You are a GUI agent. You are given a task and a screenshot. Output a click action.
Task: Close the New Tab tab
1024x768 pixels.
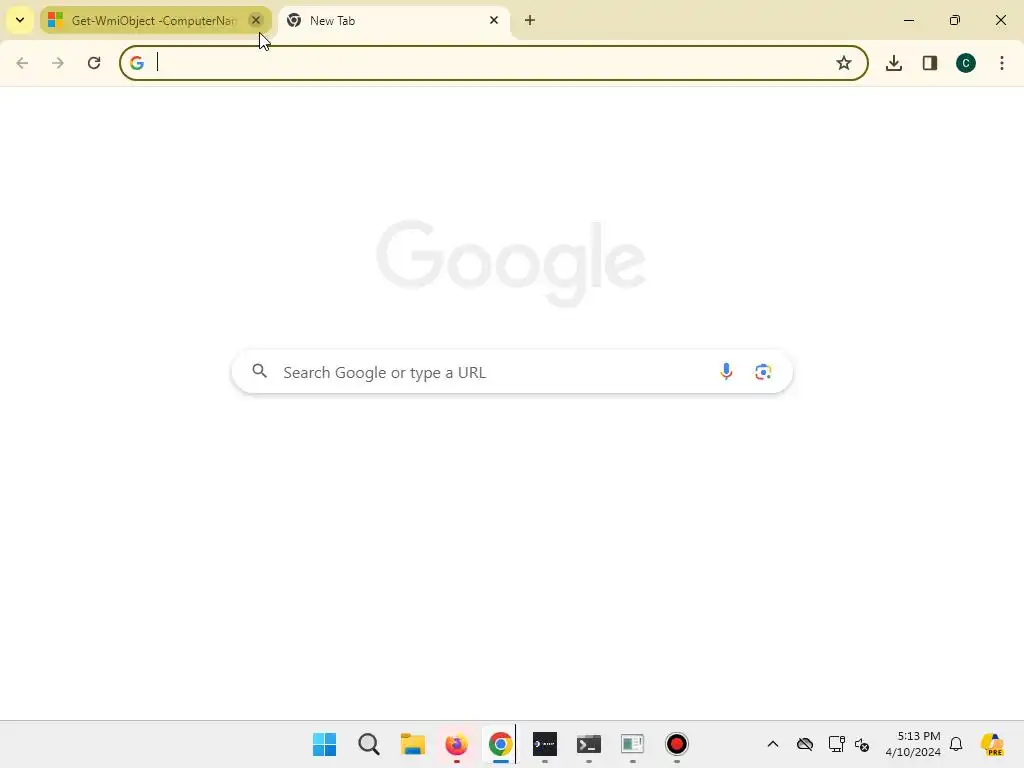[494, 20]
